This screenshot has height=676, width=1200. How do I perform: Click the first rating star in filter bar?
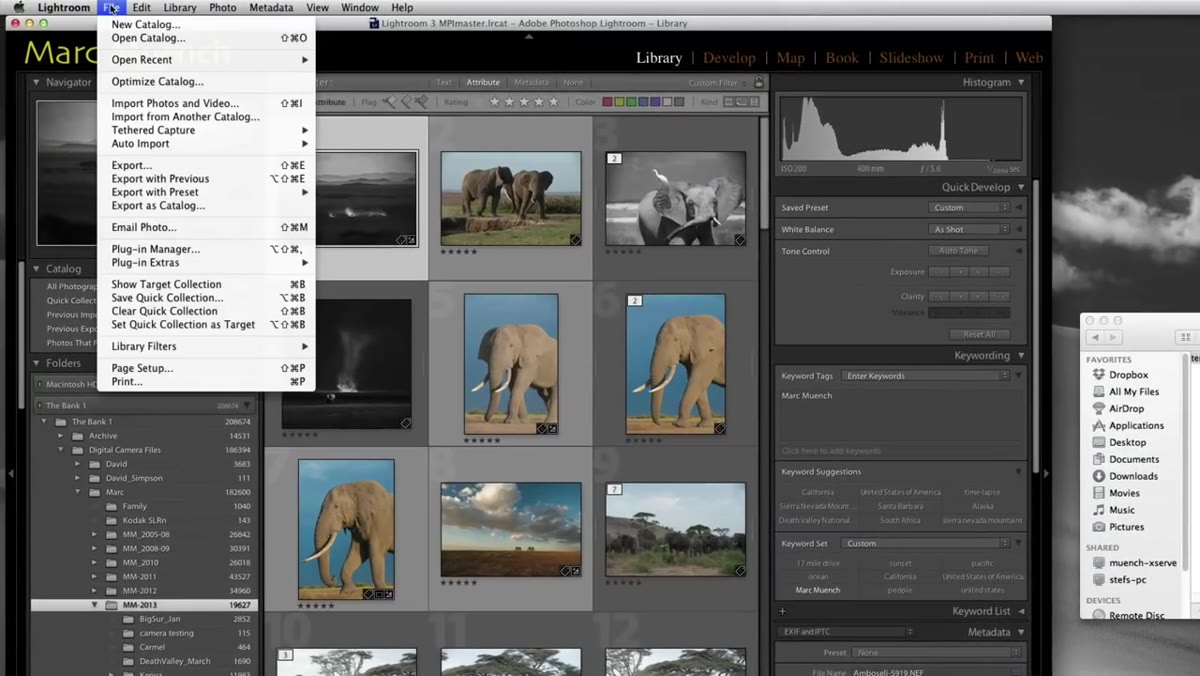point(494,102)
